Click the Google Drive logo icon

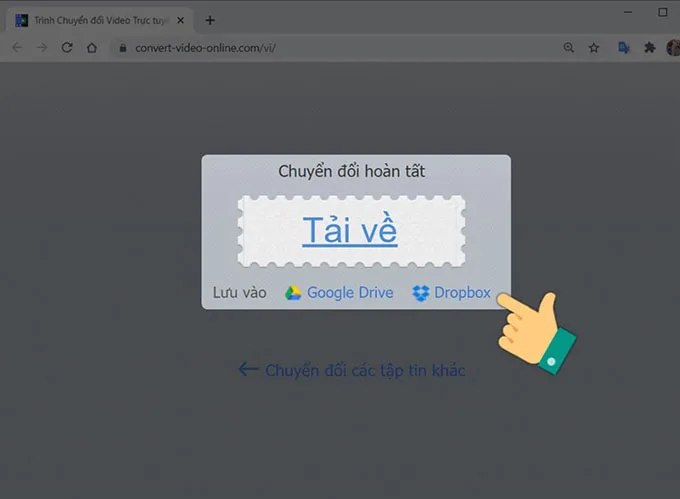[293, 293]
